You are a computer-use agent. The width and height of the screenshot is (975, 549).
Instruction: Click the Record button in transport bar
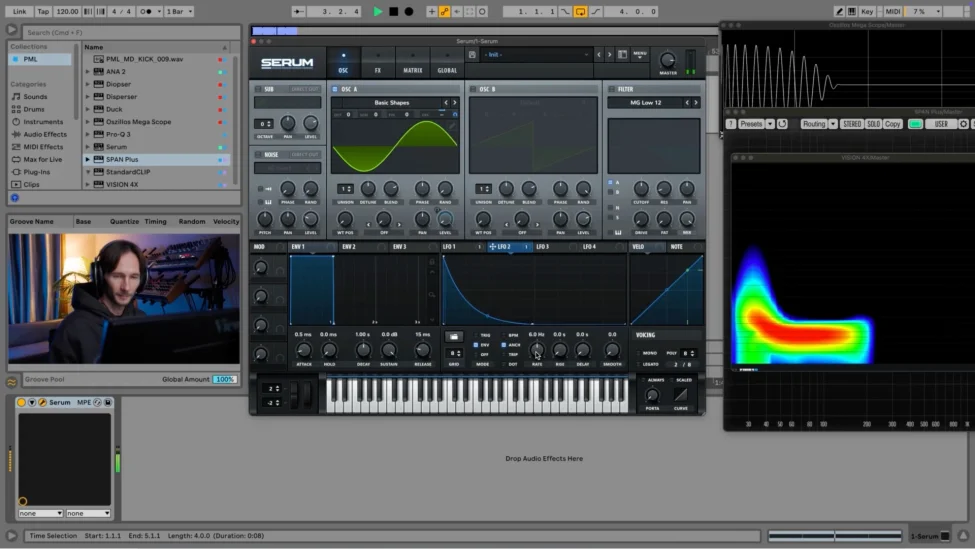pos(408,11)
